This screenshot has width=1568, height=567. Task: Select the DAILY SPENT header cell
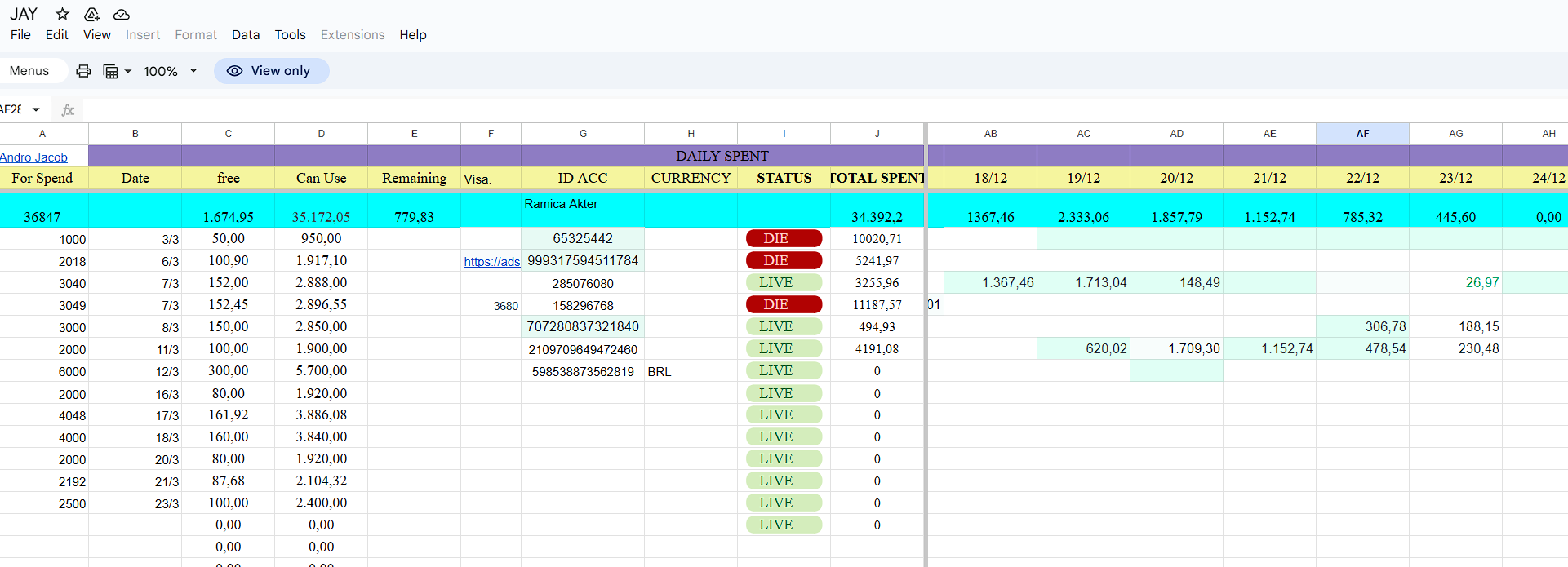click(x=722, y=156)
